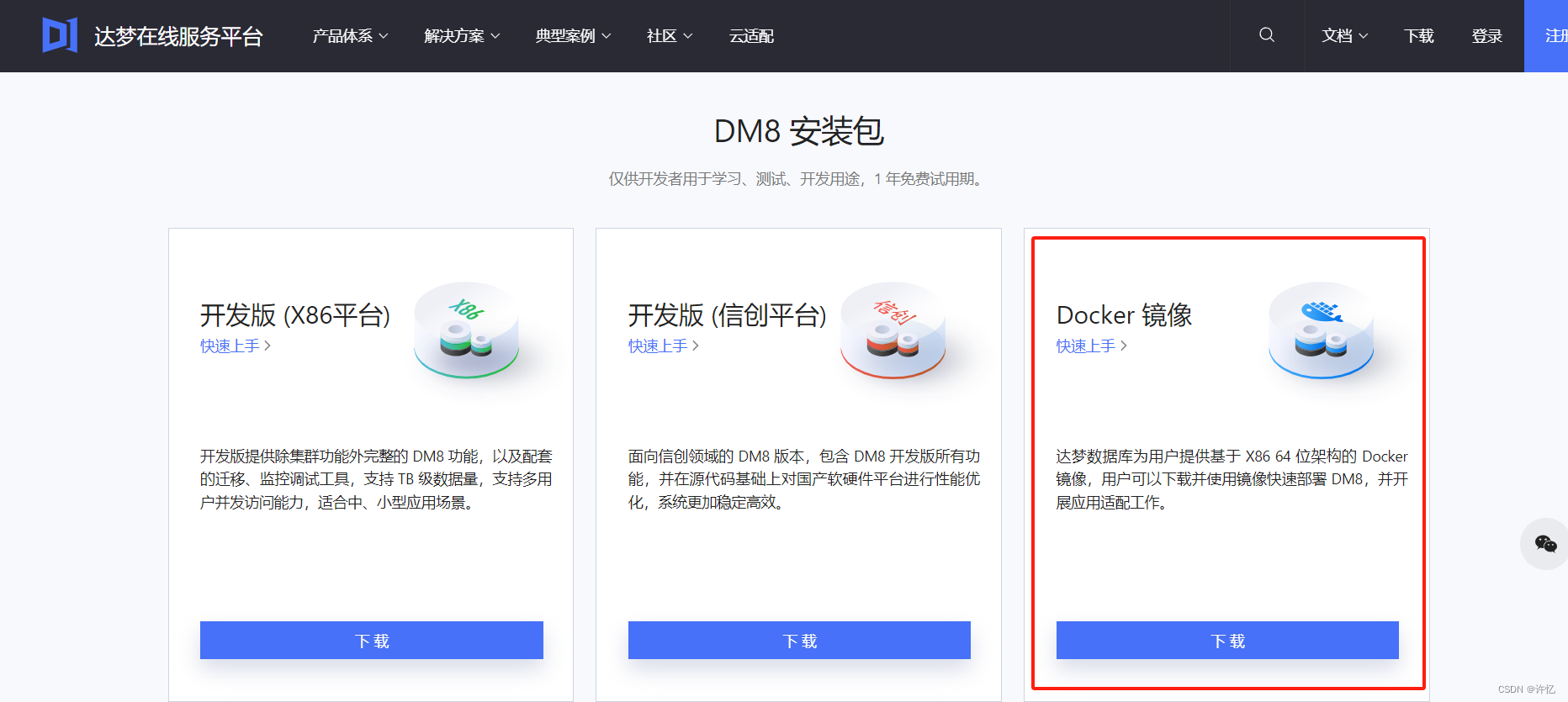
Task: Download the Docker 镜像 package
Action: point(1227,641)
